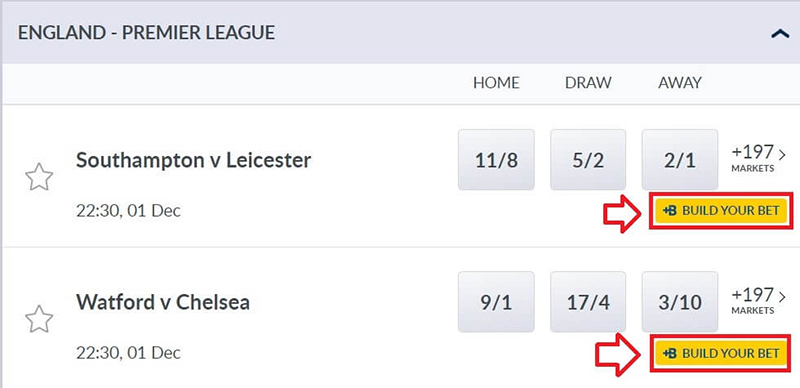Viewport: 800px width, 388px height.
Task: Select Leicester away win odds 2/1
Action: tap(680, 160)
